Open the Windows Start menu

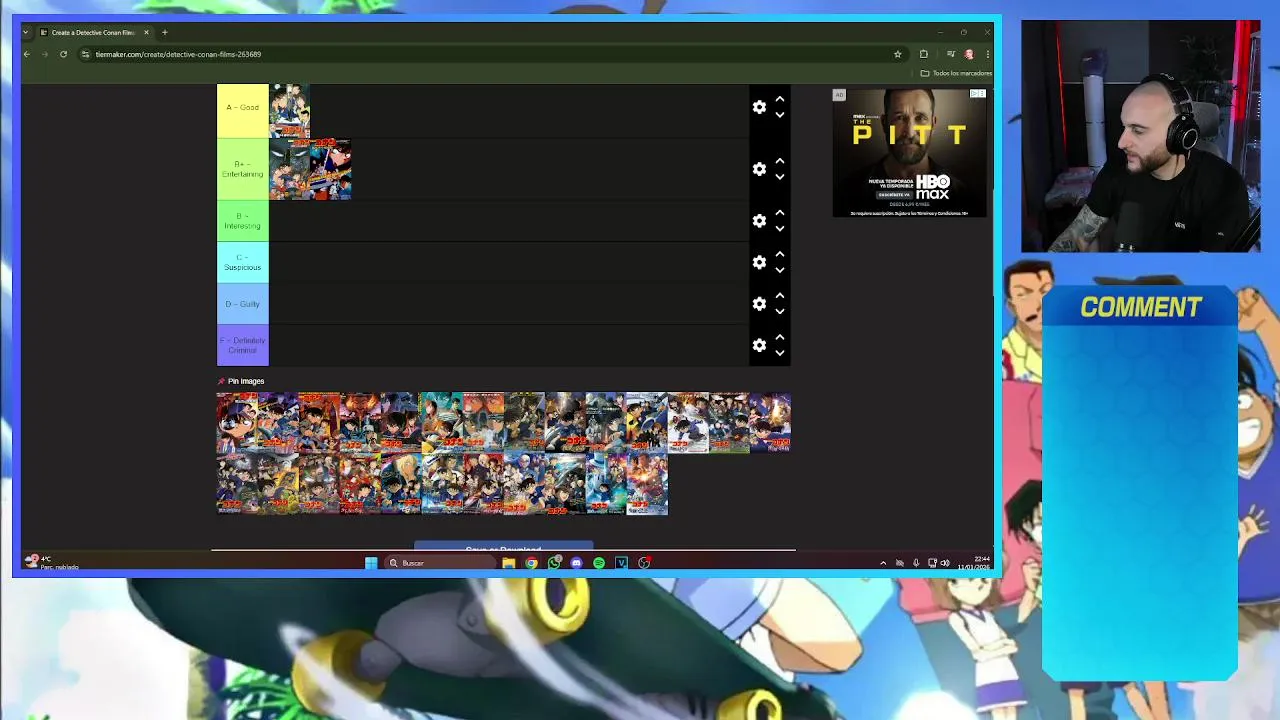(x=371, y=563)
